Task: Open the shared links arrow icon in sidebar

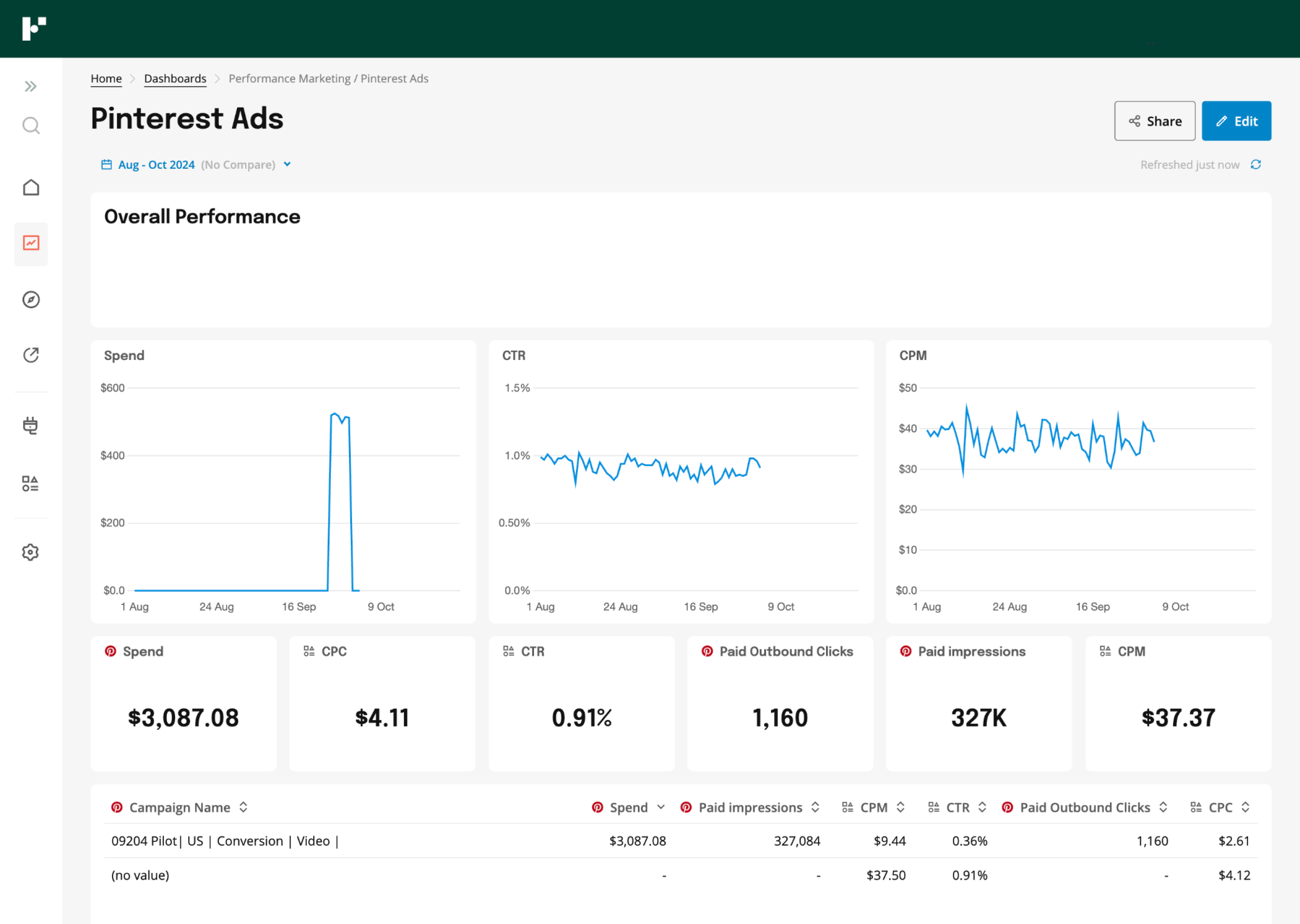Action: click(x=31, y=355)
